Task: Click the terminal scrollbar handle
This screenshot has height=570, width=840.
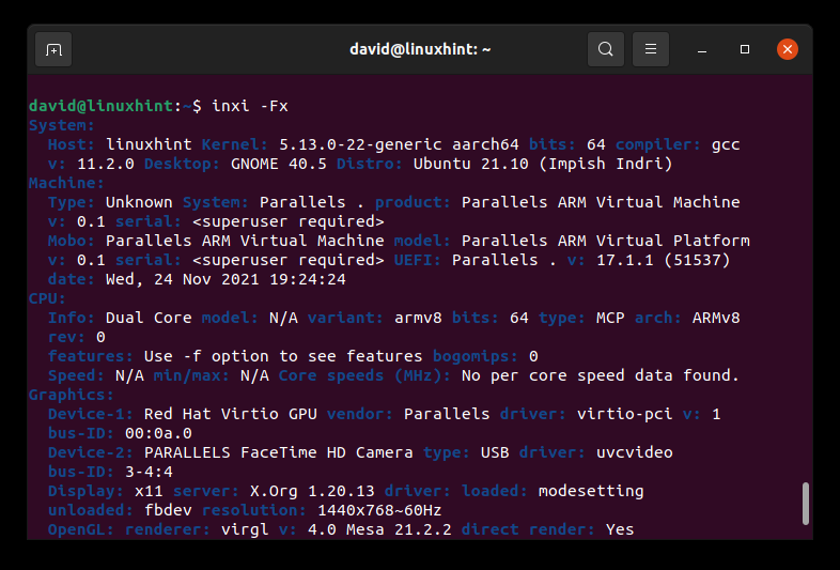Action: tap(805, 504)
